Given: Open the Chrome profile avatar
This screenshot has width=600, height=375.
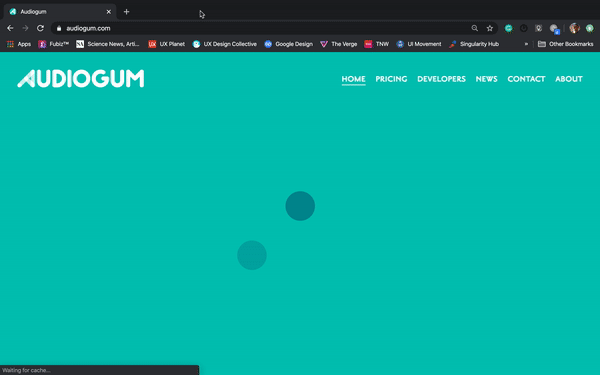Looking at the screenshot, I should [574, 28].
